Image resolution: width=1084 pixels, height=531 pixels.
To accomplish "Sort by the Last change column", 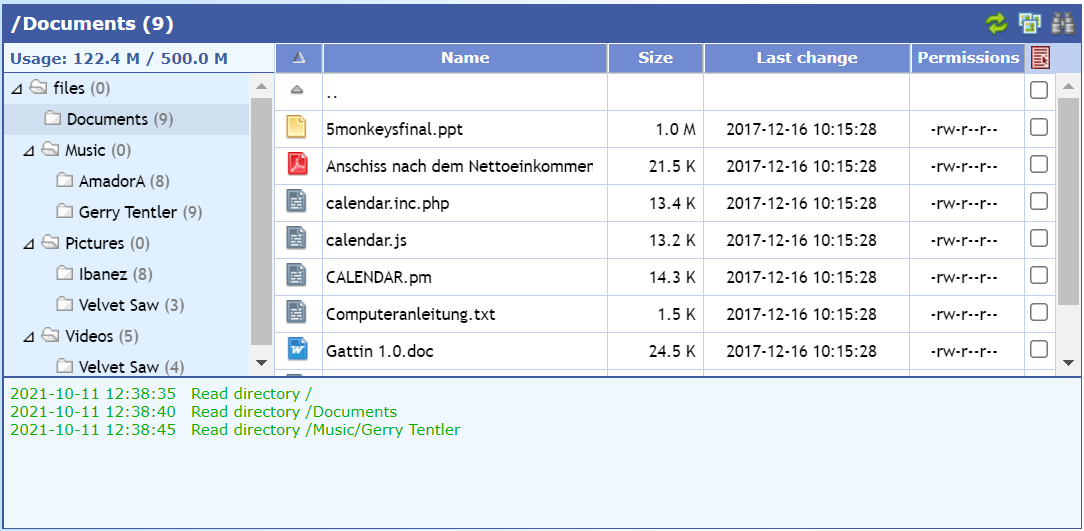I will point(807,58).
